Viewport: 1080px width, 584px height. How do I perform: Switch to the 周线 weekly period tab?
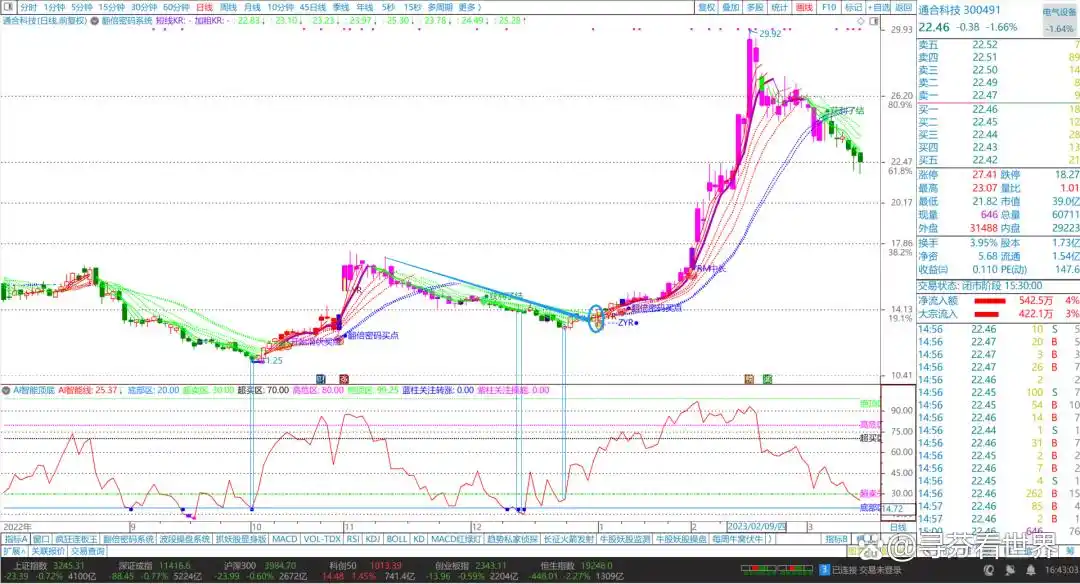(228, 7)
